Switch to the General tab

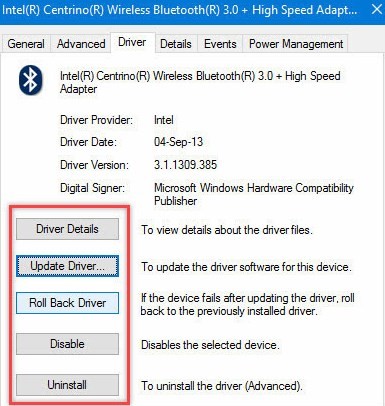coord(26,44)
